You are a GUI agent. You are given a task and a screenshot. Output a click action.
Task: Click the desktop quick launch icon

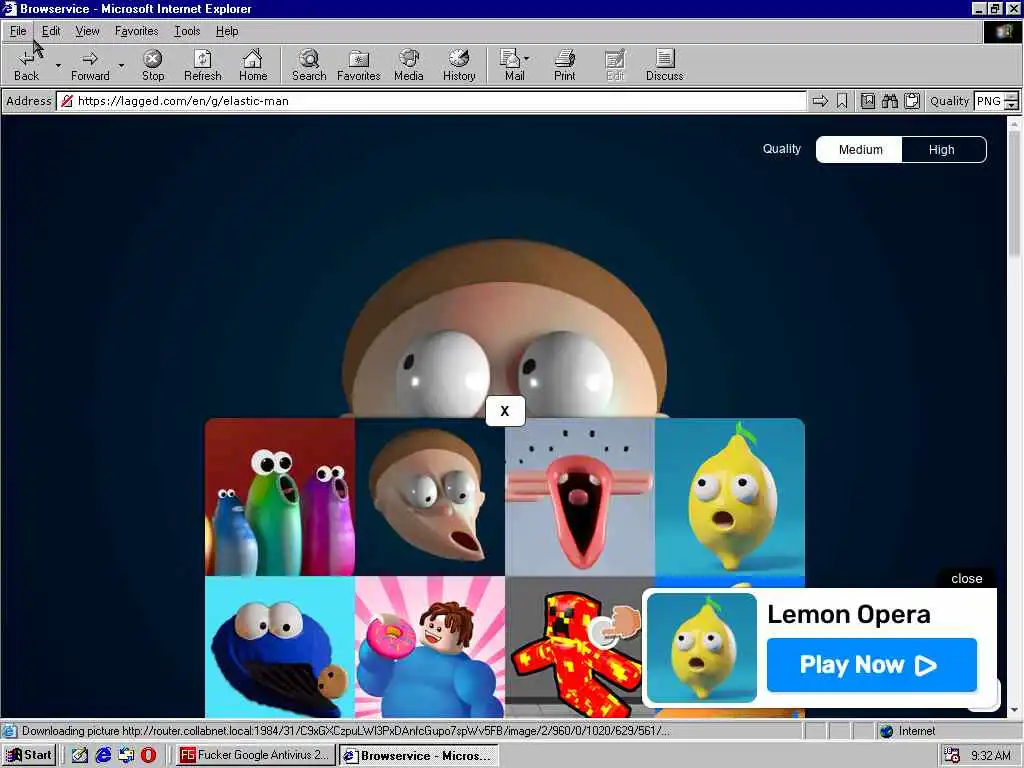point(126,755)
